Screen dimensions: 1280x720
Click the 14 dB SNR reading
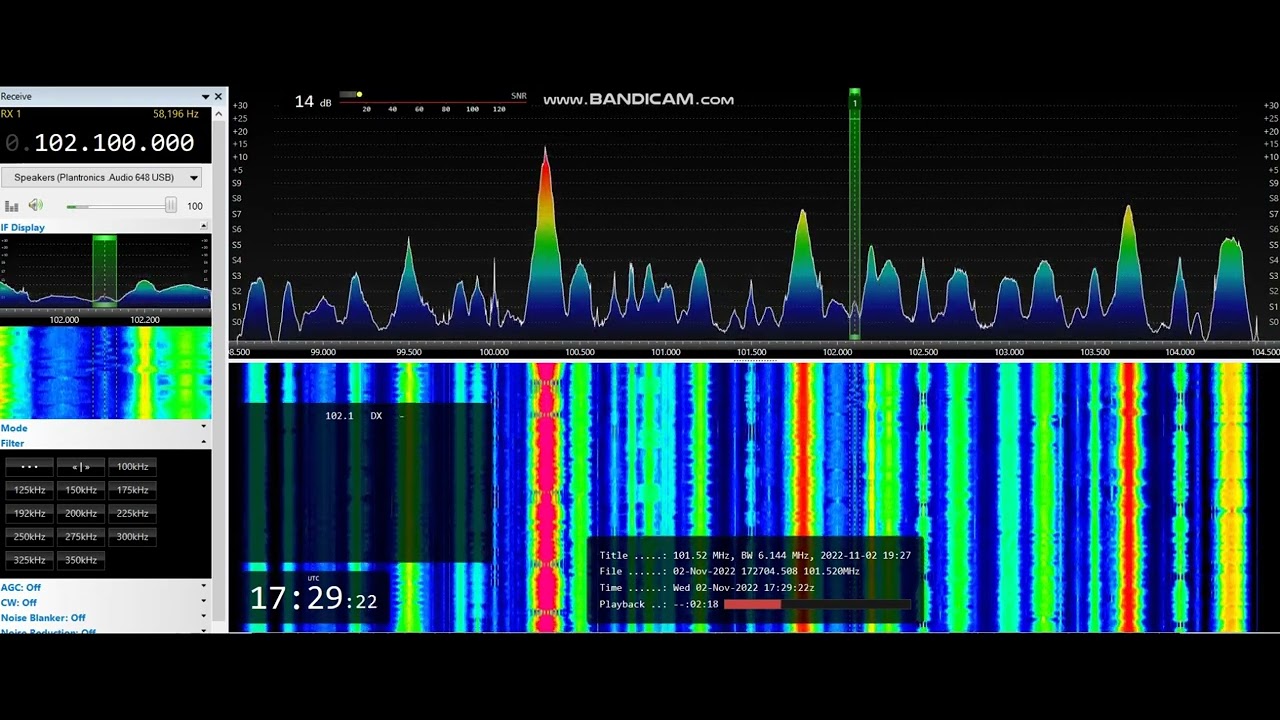point(313,101)
